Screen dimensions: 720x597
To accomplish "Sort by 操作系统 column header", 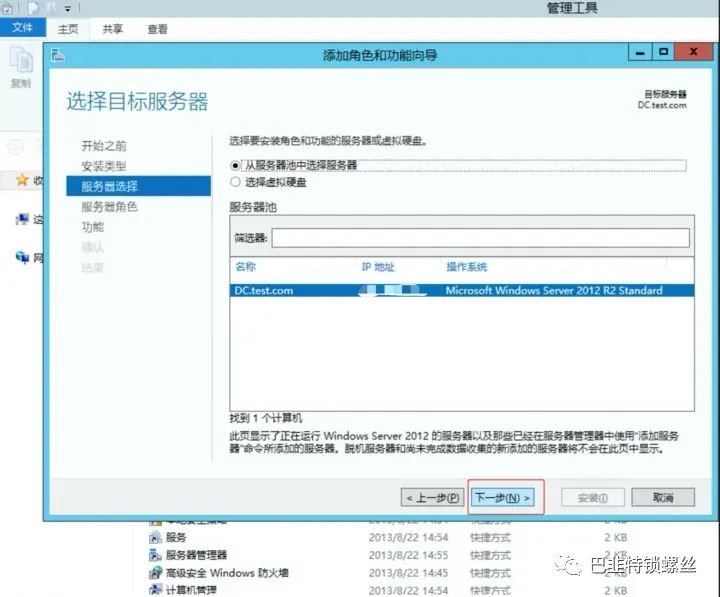I will click(467, 267).
